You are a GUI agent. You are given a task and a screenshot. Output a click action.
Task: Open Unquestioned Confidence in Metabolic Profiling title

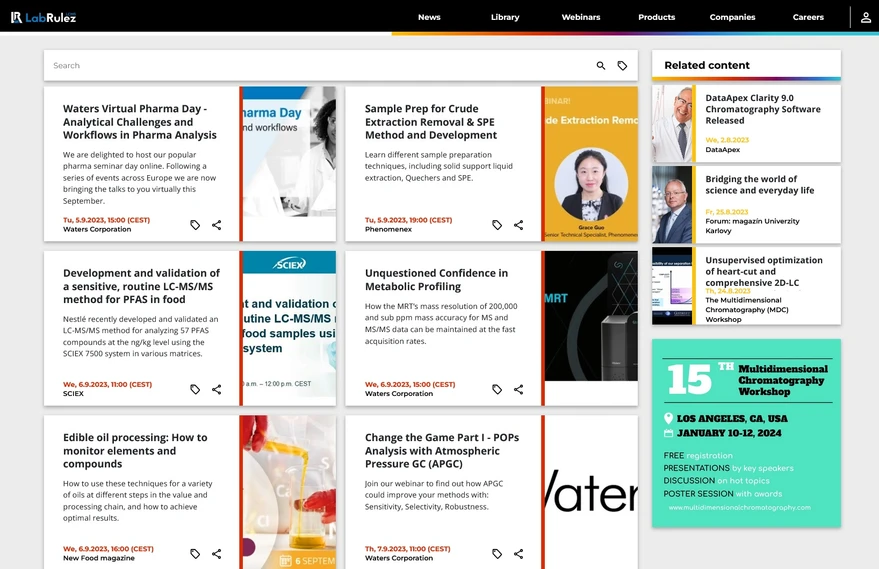coord(436,280)
